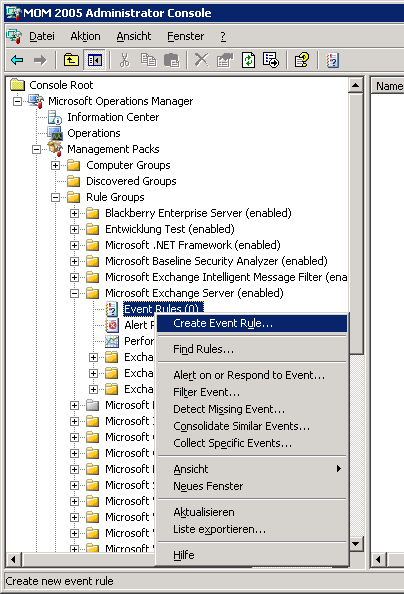Image resolution: width=404 pixels, height=594 pixels.
Task: Select Collect Specific Events... entry
Action: tap(252, 443)
